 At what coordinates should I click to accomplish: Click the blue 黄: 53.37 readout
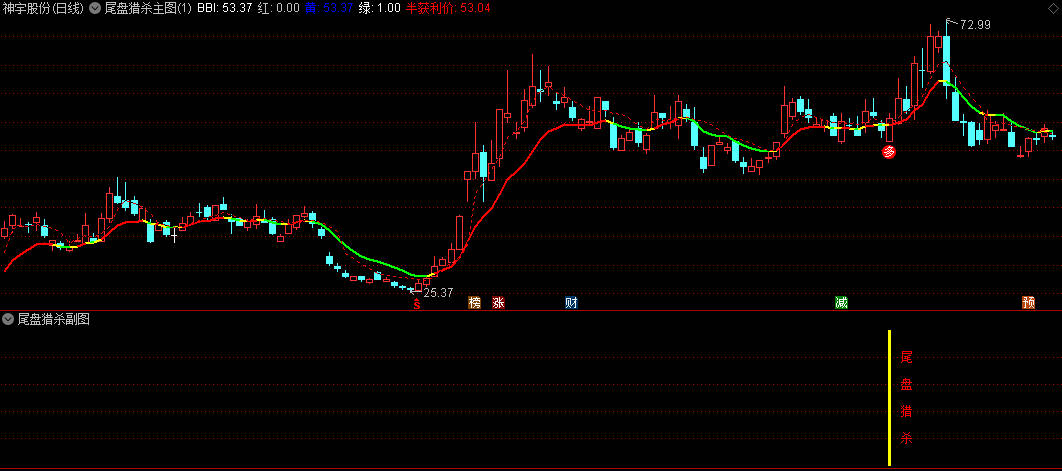point(328,8)
